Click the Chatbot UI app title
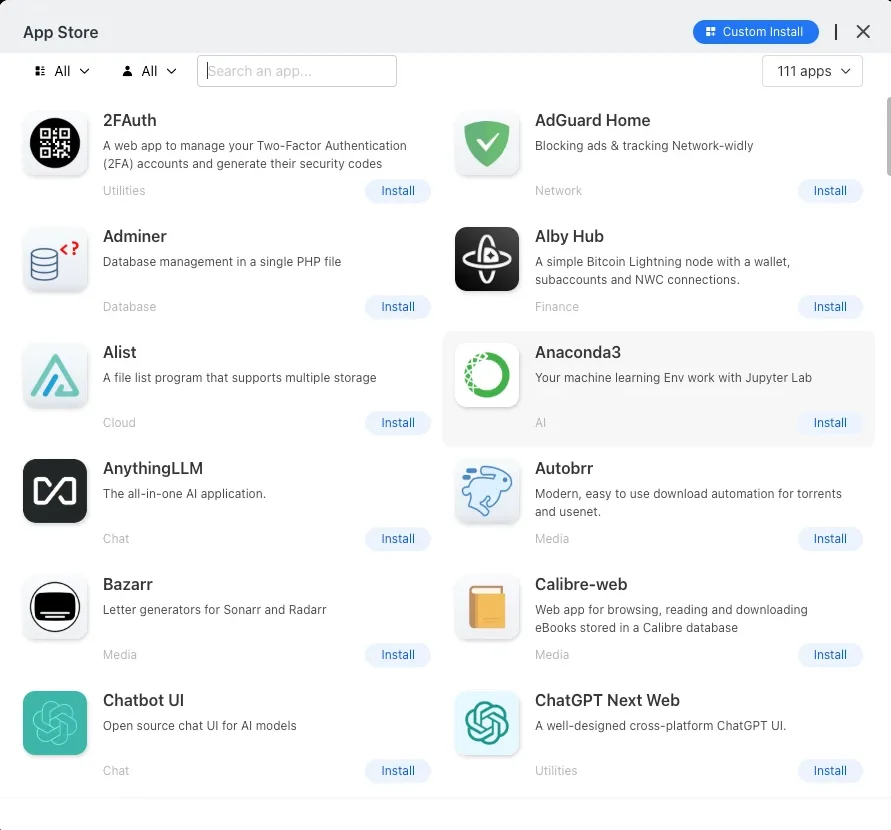 (x=143, y=700)
